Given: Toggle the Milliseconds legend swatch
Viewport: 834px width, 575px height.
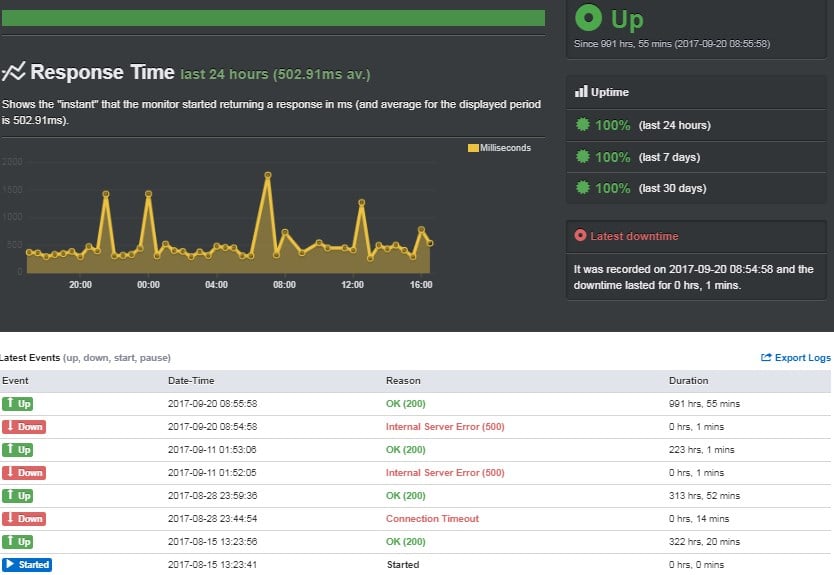Looking at the screenshot, I should [x=473, y=148].
